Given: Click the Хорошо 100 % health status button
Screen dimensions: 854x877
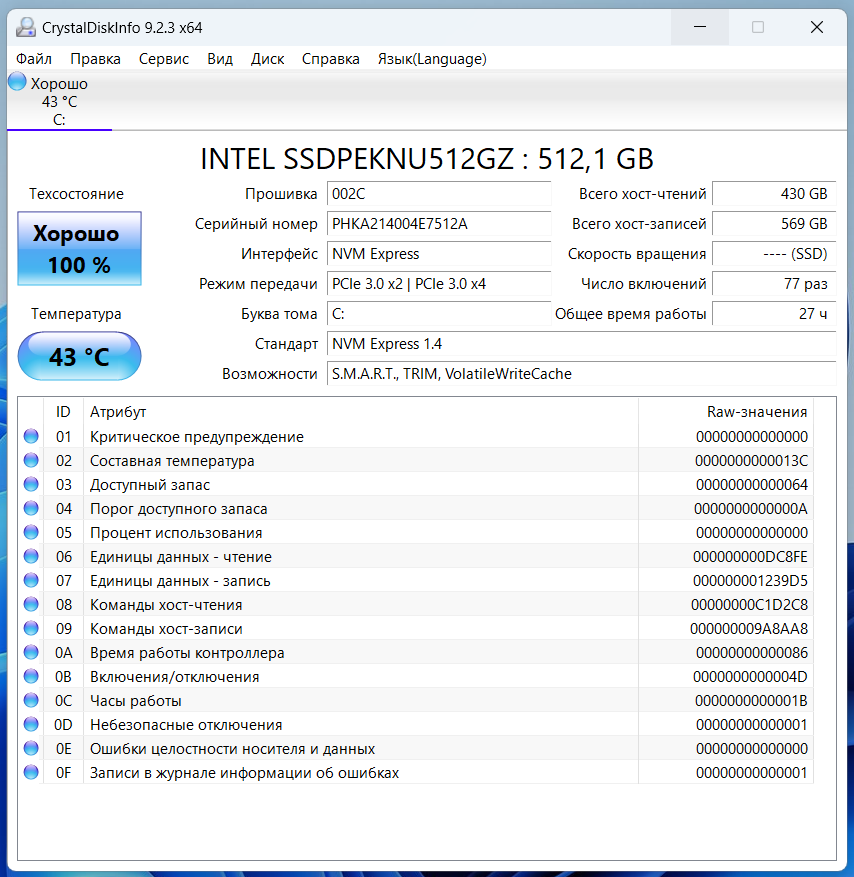Looking at the screenshot, I should 79,249.
